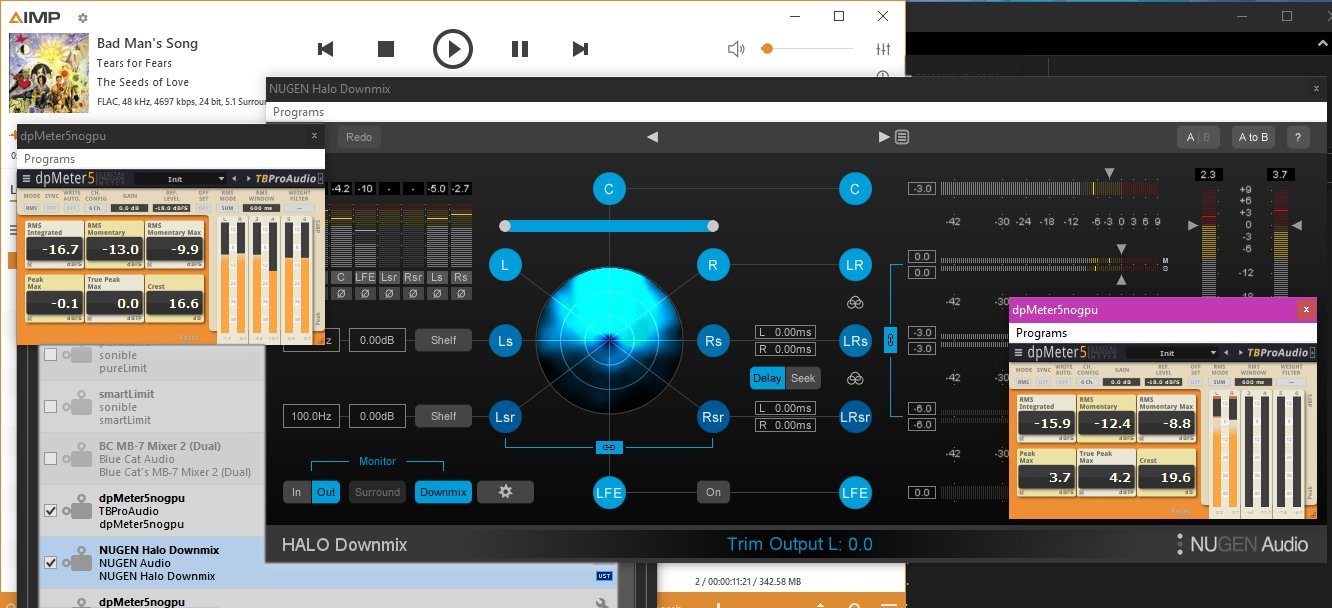
Task: Open hamburger menu in right dpMeter5
Action: tap(1019, 353)
